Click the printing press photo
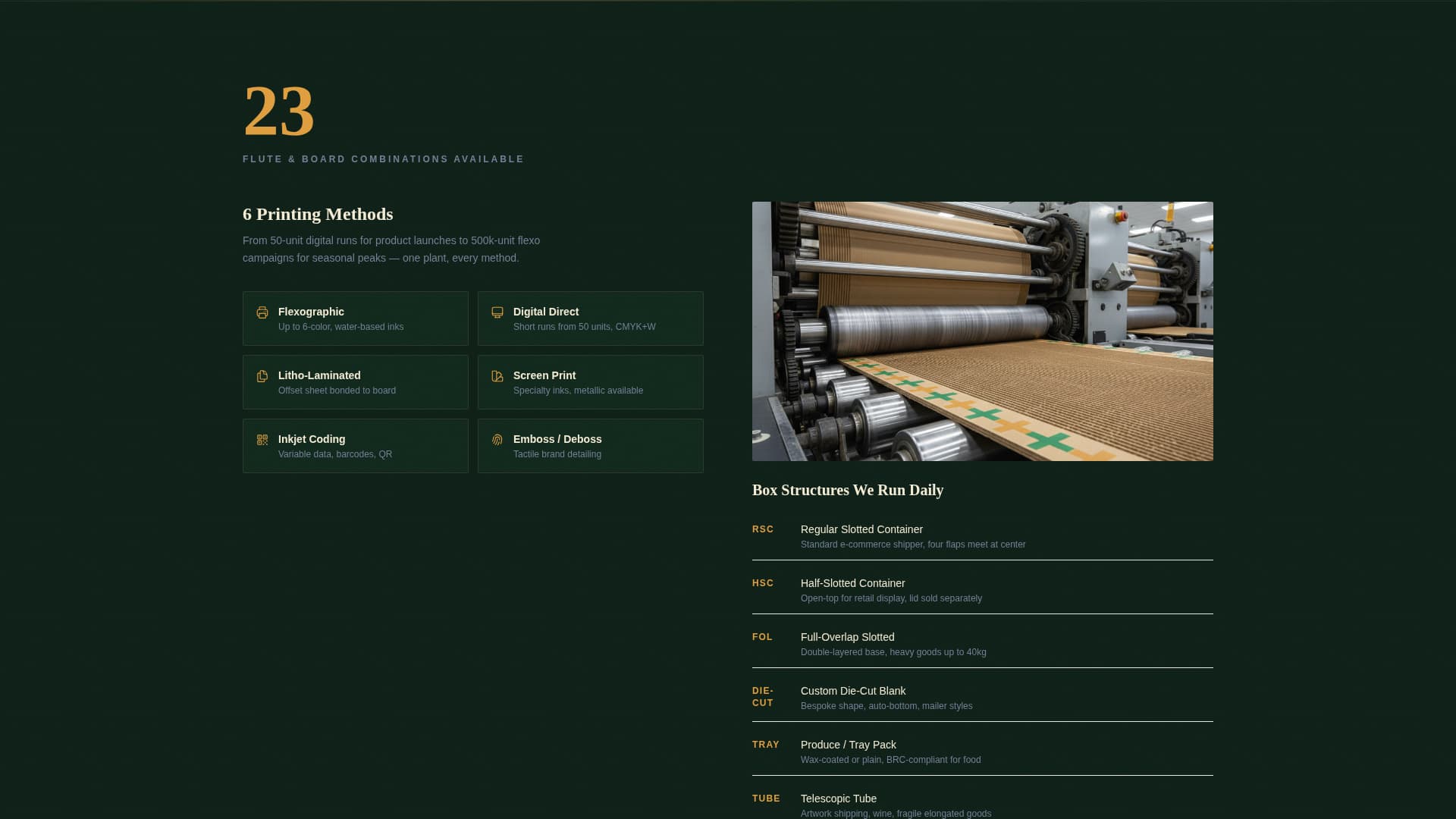This screenshot has height=819, width=1456. [x=982, y=331]
